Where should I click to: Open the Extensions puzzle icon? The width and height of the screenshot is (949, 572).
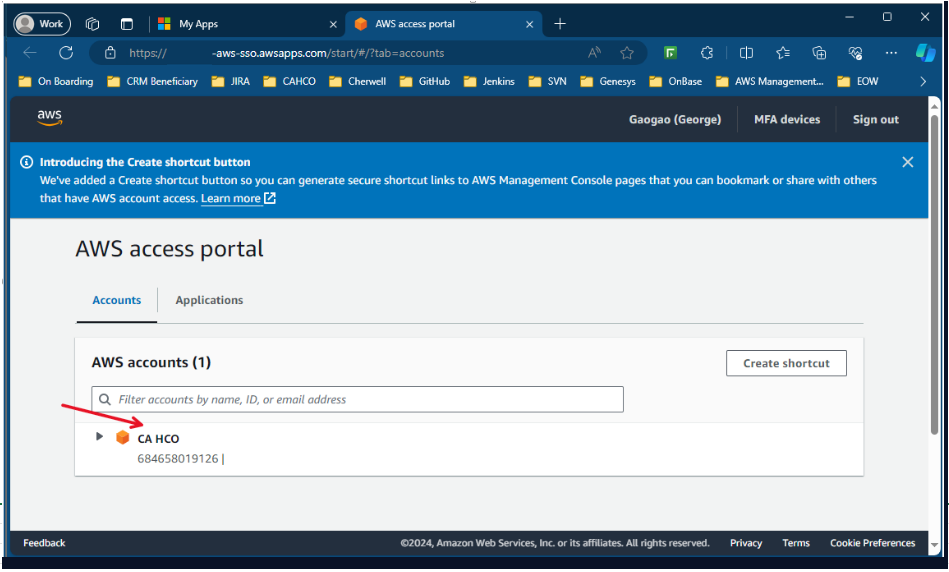[x=706, y=53]
